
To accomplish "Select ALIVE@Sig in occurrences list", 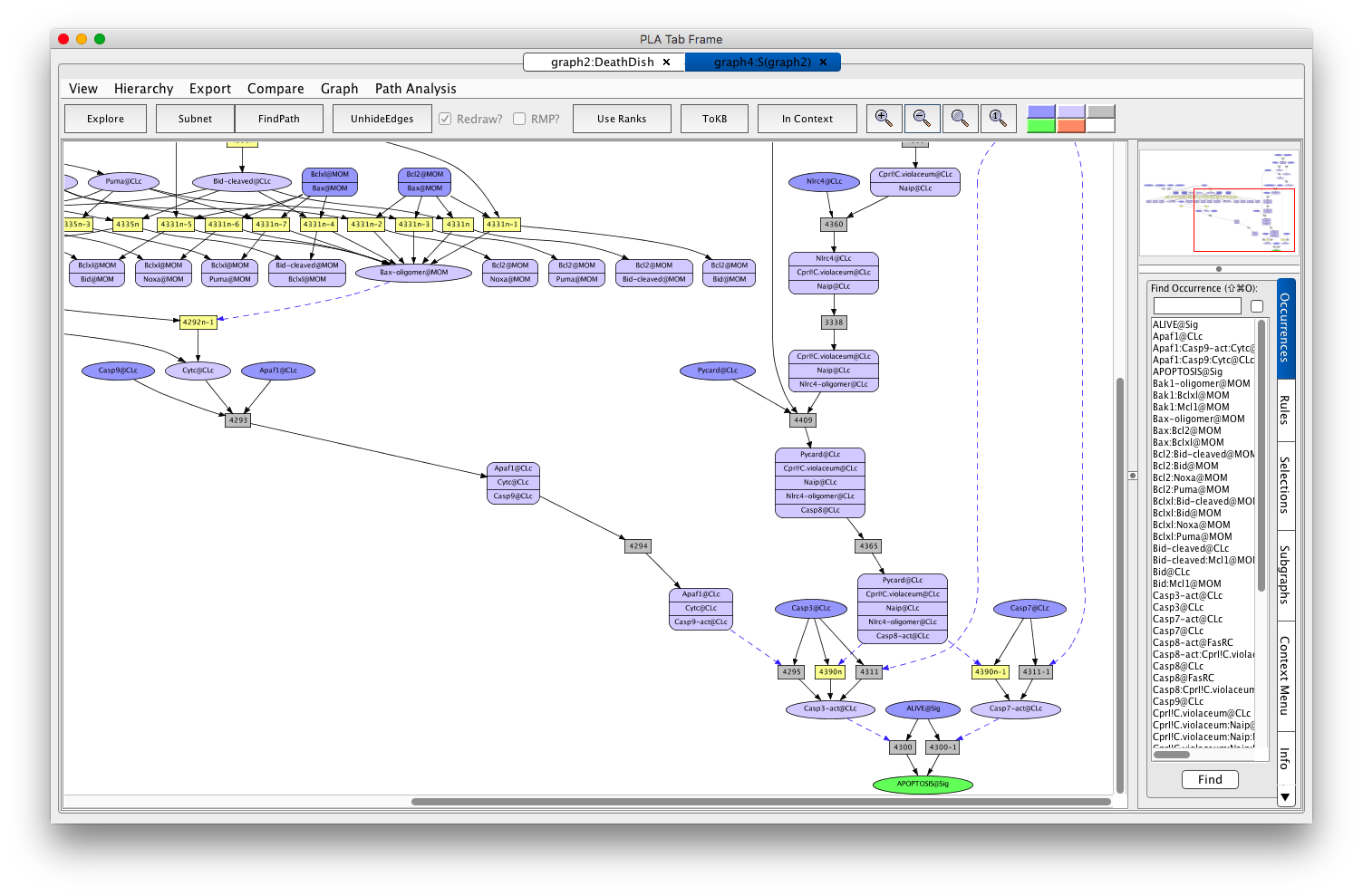I will (1175, 324).
